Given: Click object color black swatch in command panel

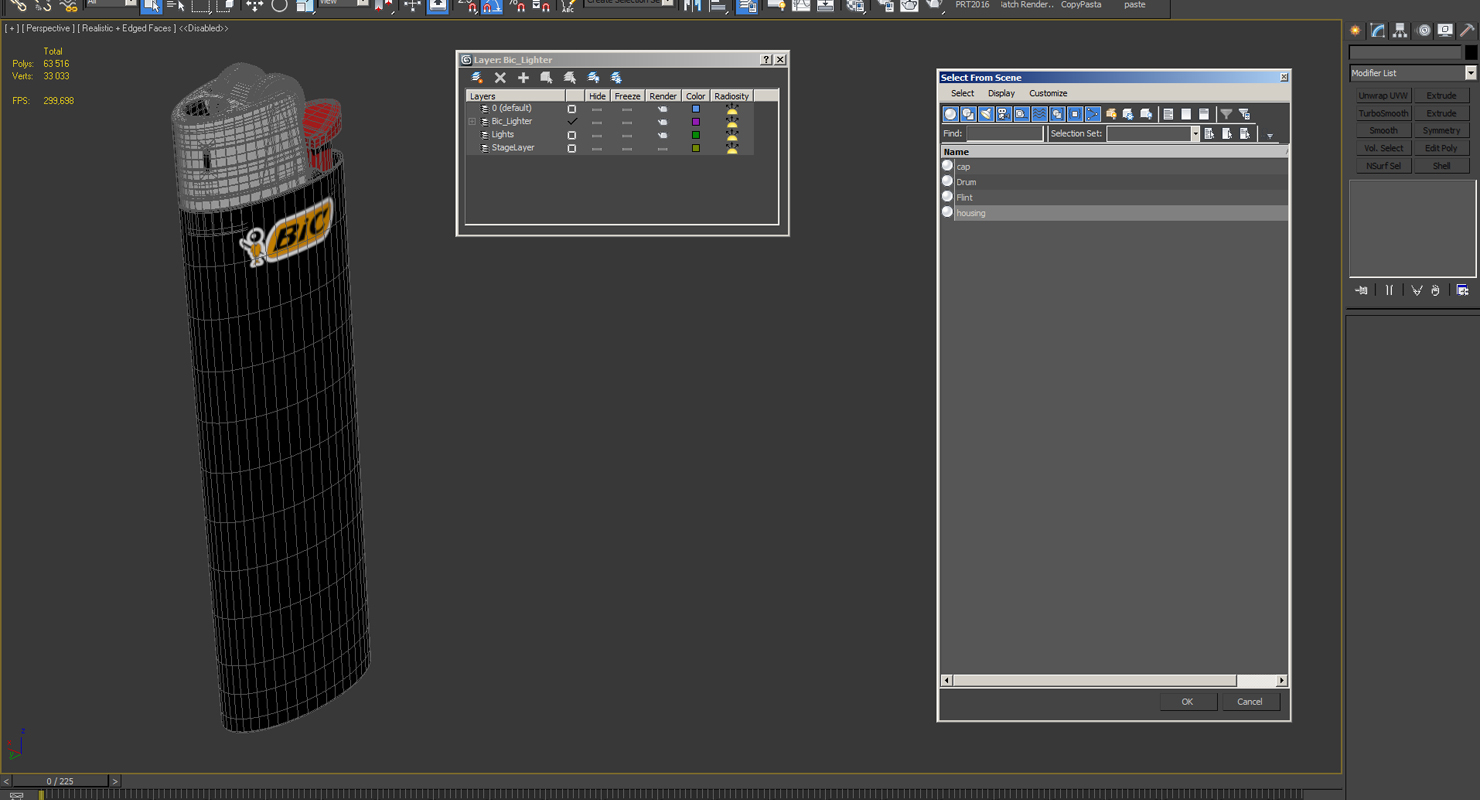Looking at the screenshot, I should point(1470,53).
